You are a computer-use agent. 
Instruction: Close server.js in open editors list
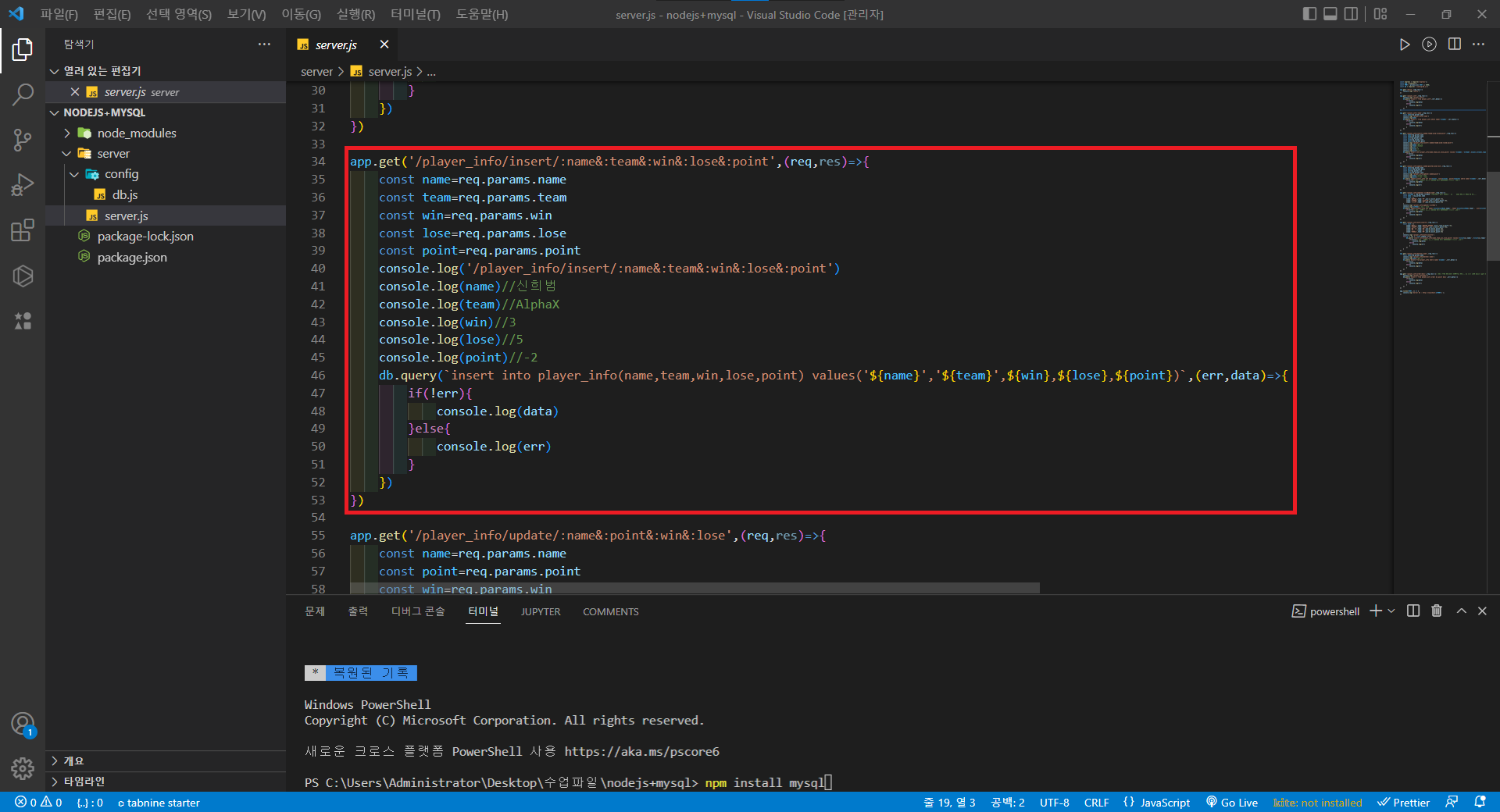(75, 92)
